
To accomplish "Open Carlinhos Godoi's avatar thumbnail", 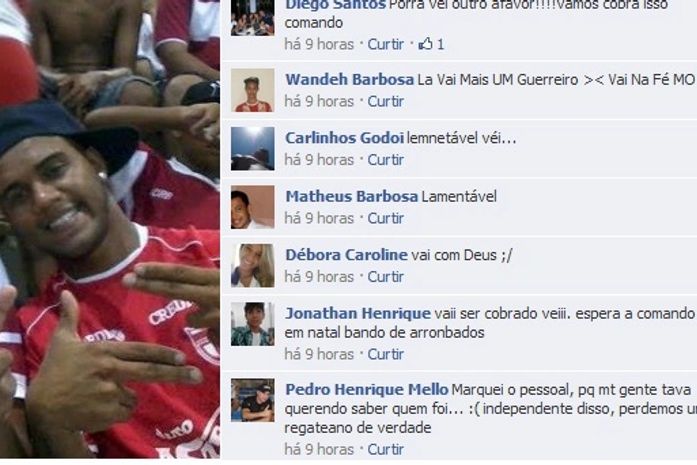I will [252, 148].
